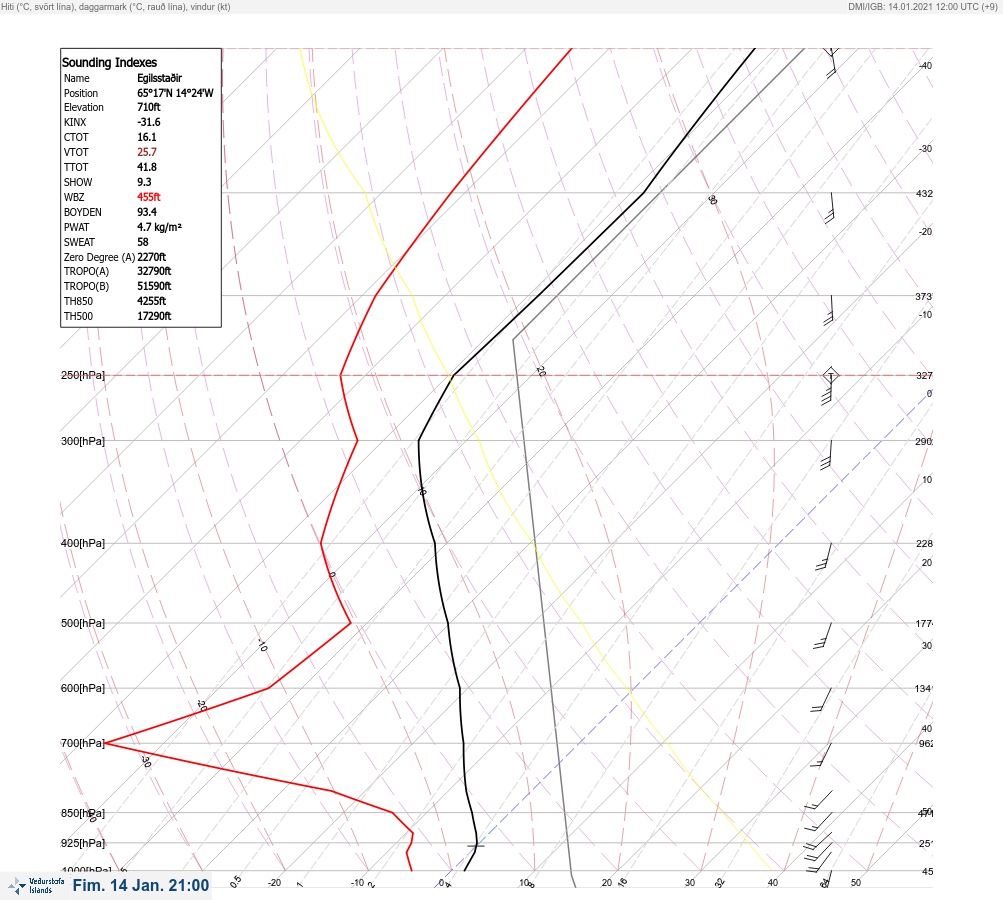Click the CTOT value '16.1'
The image size is (1003, 900).
[x=146, y=137]
